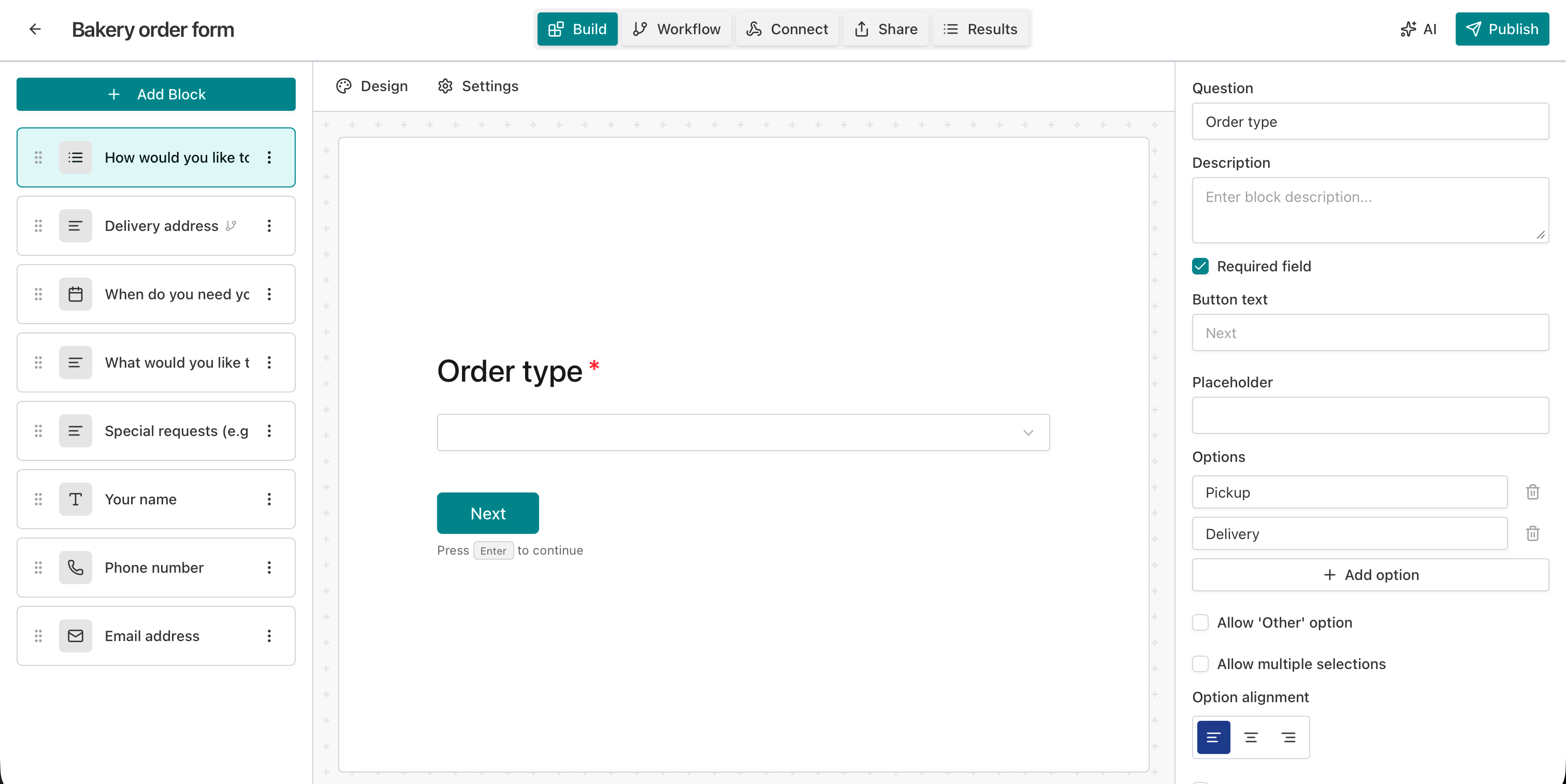
Task: Click the email icon on Email address block
Action: click(76, 636)
